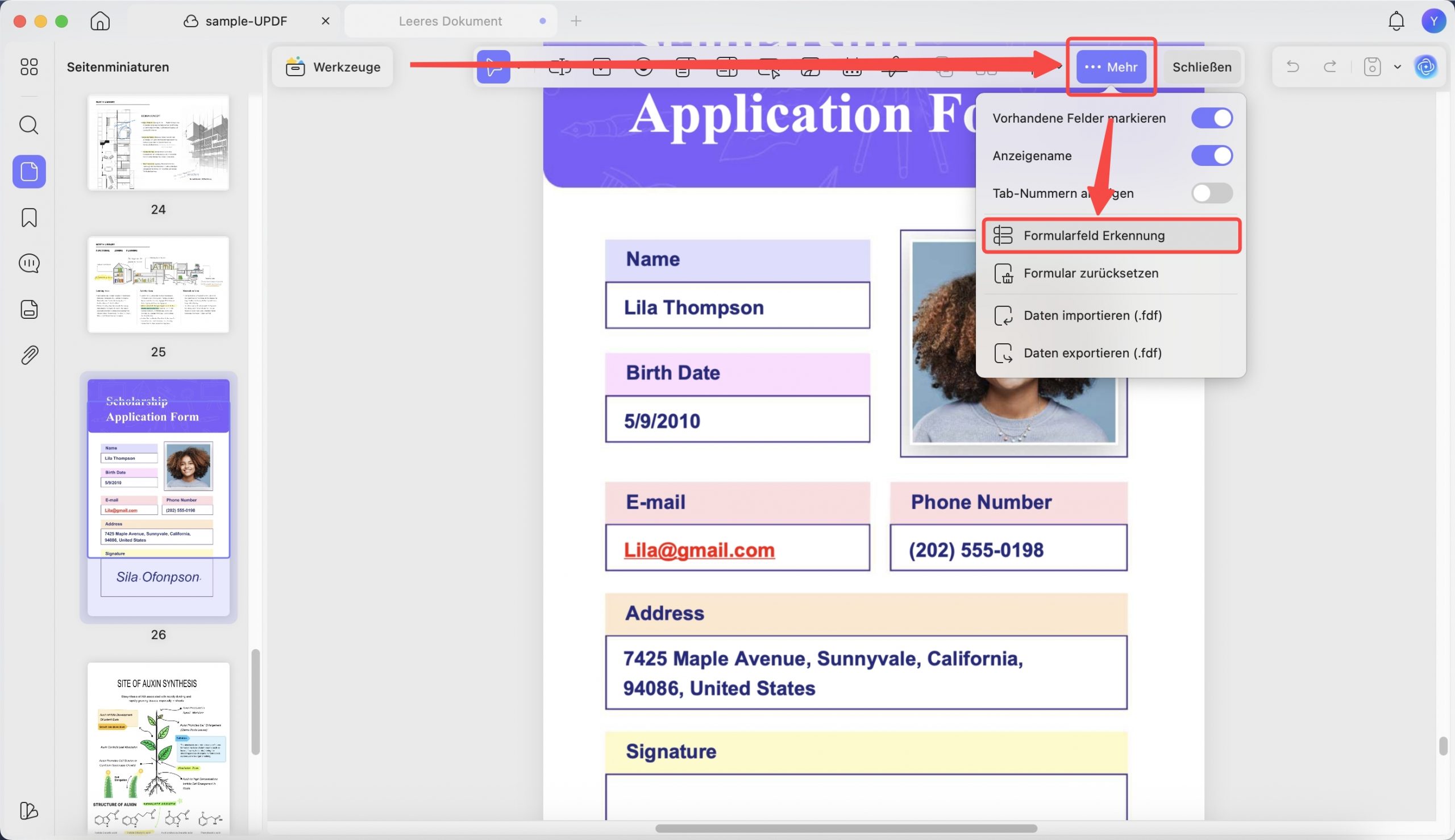
Task: Click the Signature label heading
Action: point(671,751)
